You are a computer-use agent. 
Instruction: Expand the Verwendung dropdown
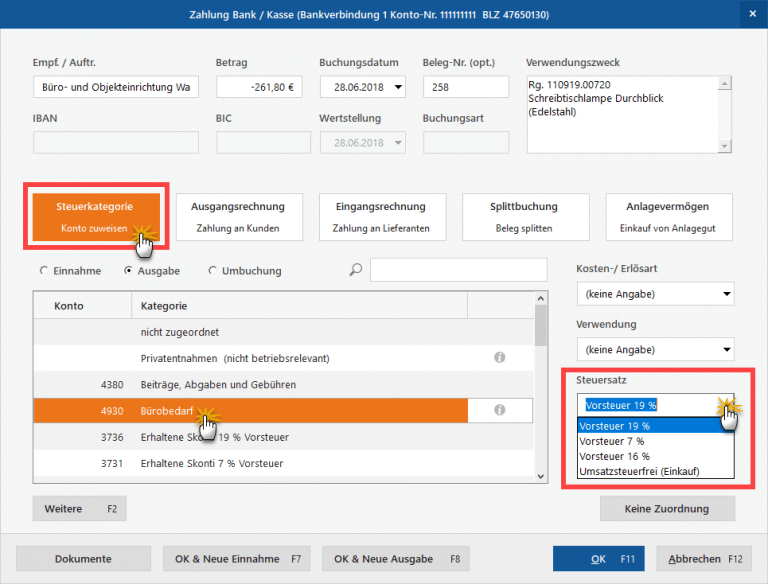click(726, 350)
